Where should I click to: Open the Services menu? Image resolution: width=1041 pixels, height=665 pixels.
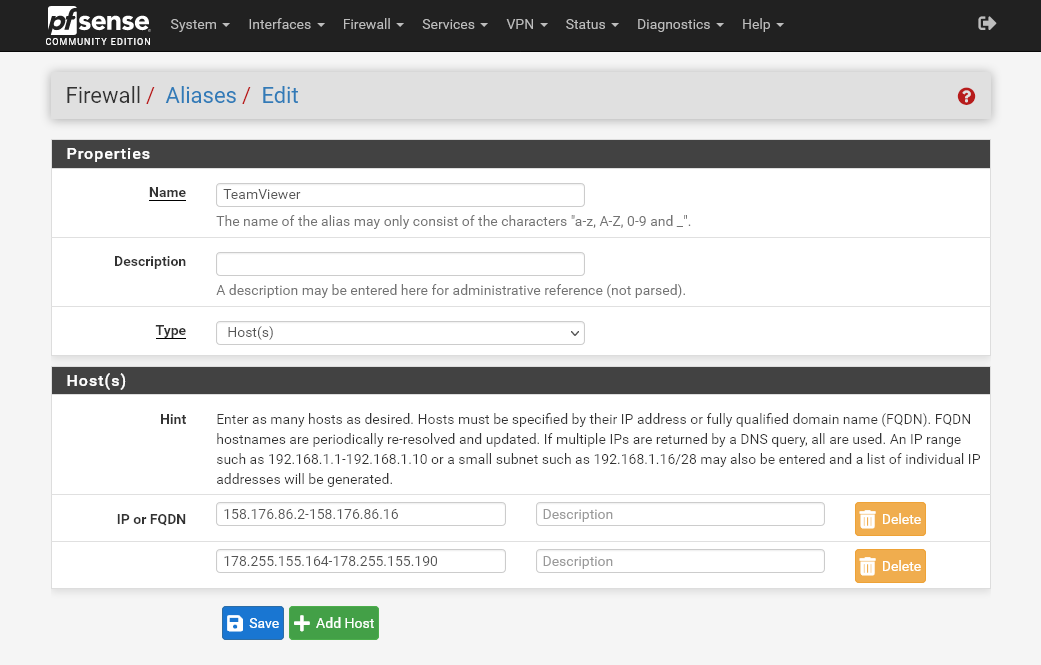(454, 24)
